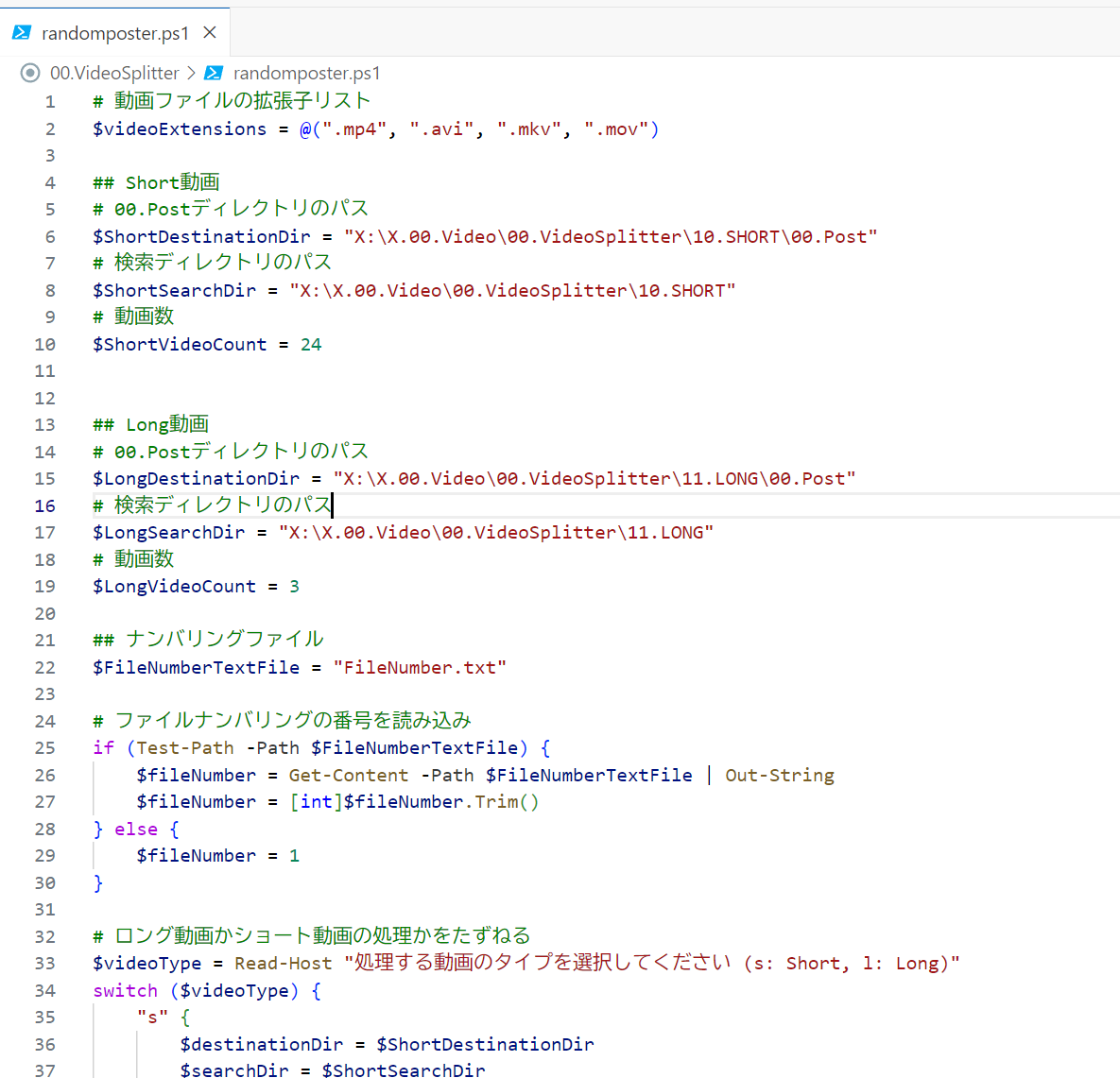Click the "FileNumber.txt" string on line 22
Image resolution: width=1120 pixels, height=1078 pixels.
coord(420,668)
